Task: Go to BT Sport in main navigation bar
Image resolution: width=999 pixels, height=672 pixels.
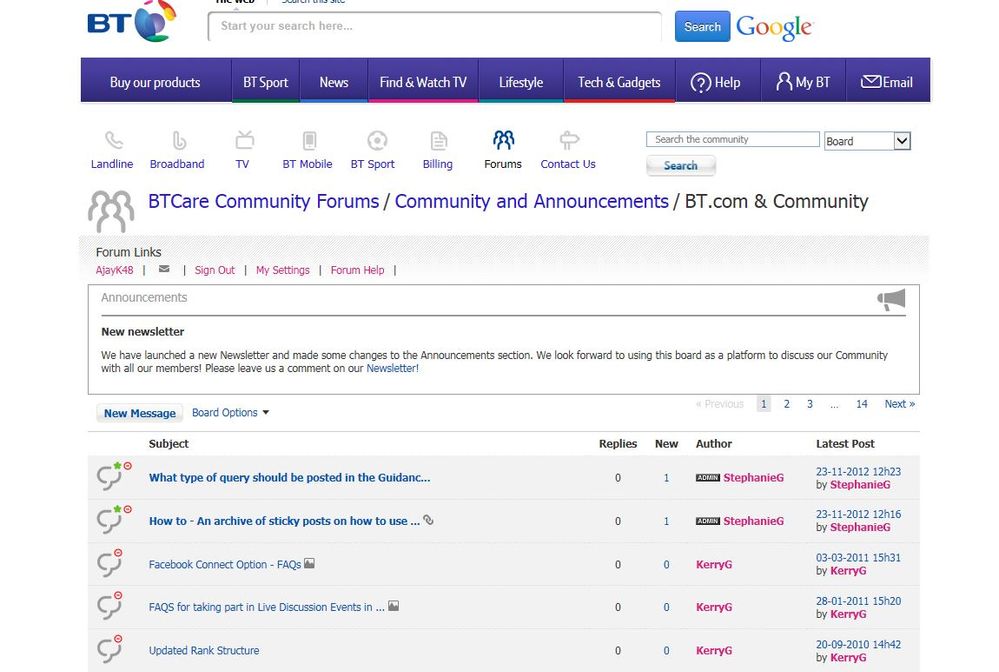Action: [266, 82]
